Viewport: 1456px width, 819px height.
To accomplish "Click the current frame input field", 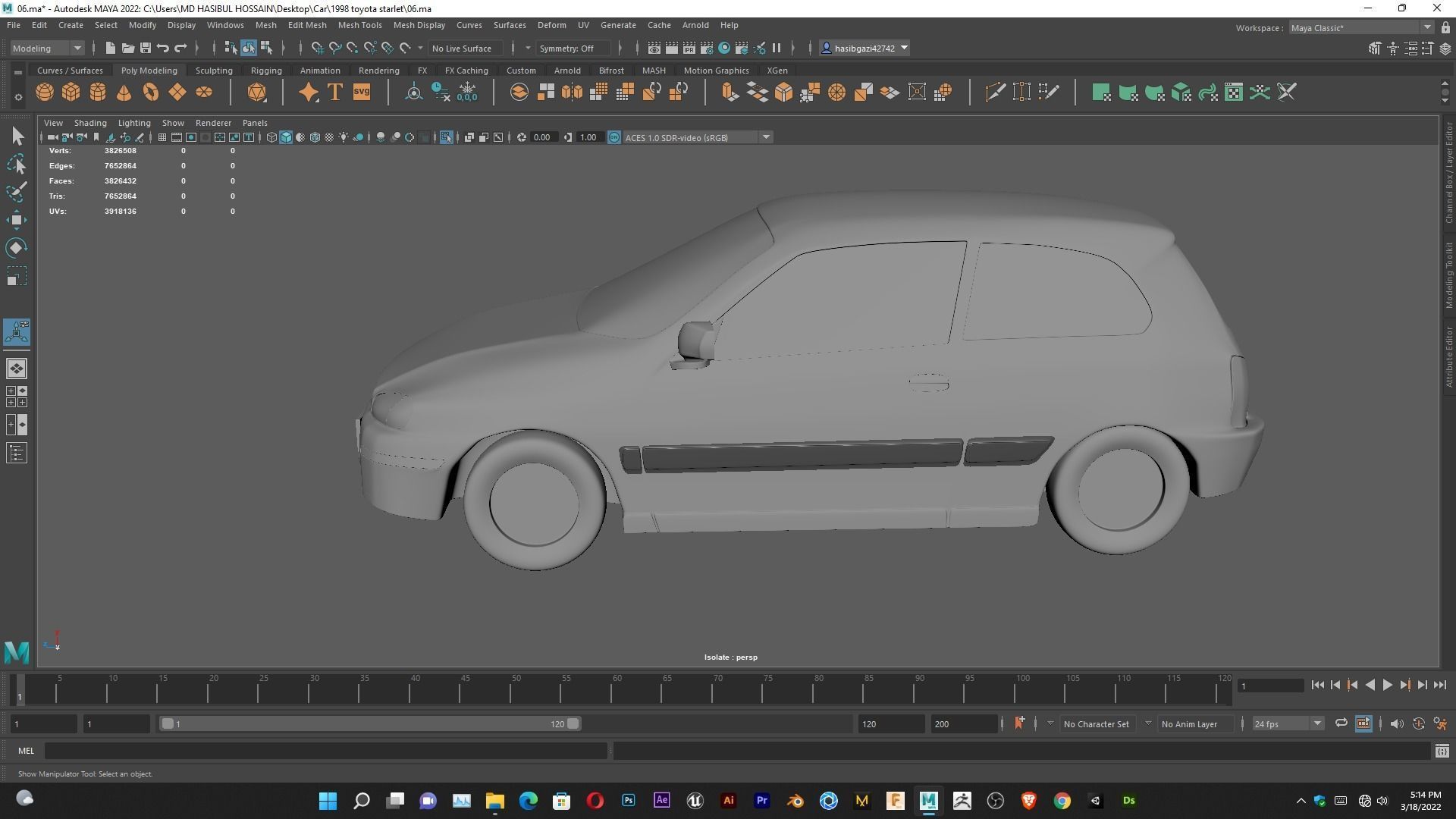I will tap(1270, 686).
